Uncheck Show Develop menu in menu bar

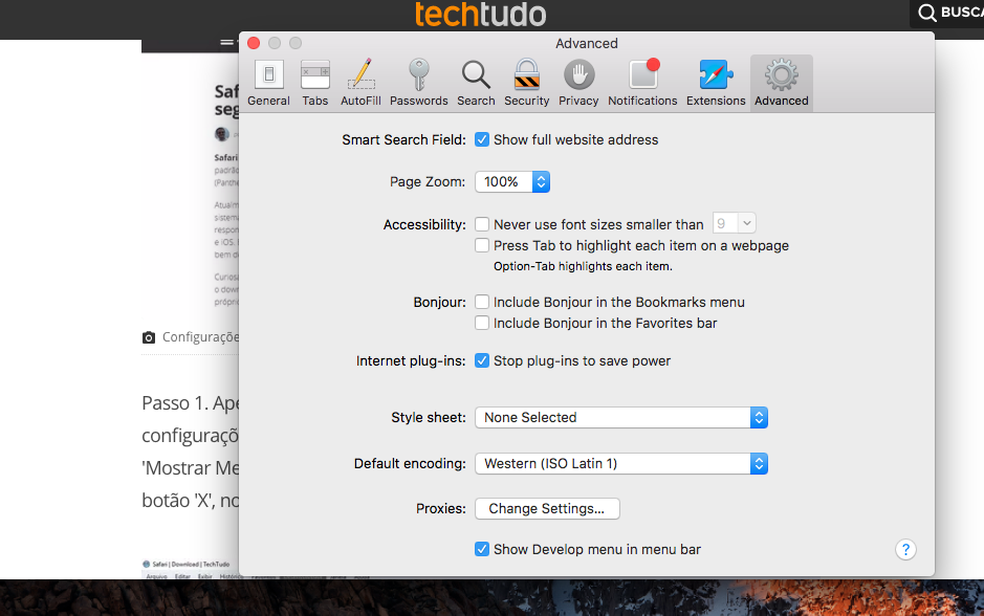click(482, 550)
